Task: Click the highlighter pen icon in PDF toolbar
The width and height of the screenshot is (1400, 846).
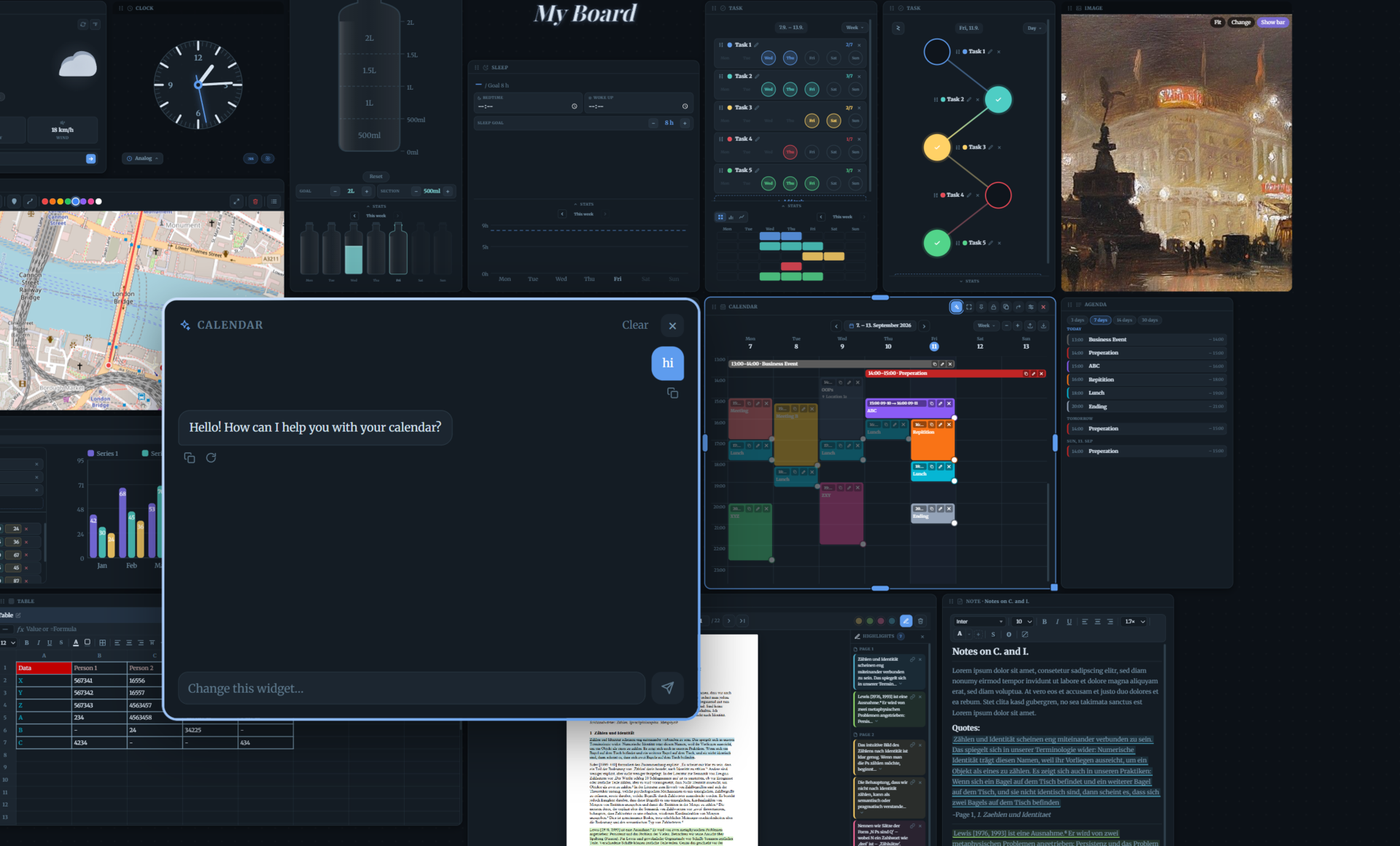Action: click(x=906, y=621)
